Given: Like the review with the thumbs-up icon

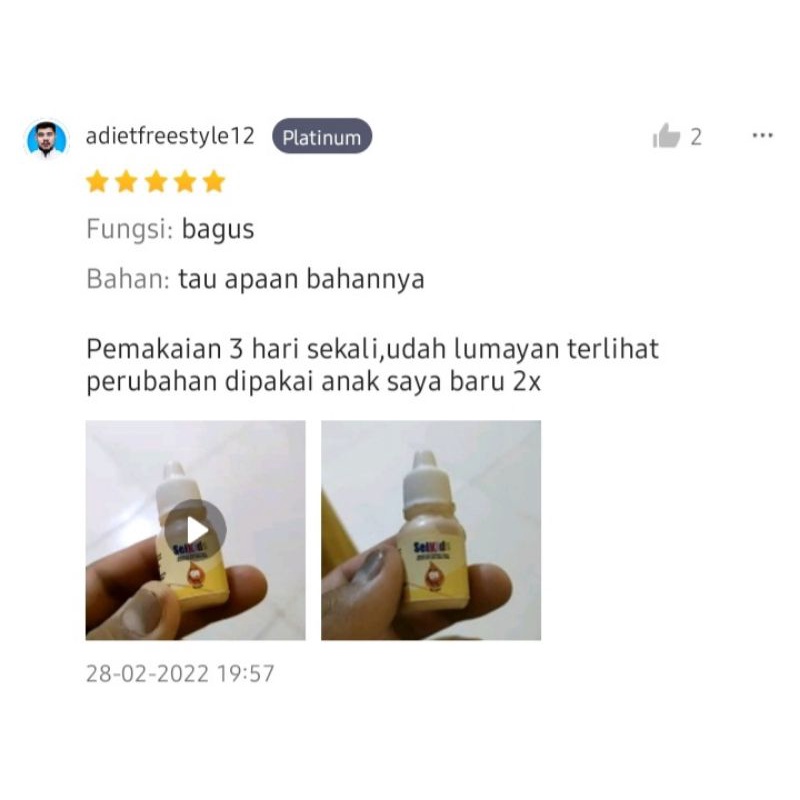Looking at the screenshot, I should pos(666,136).
